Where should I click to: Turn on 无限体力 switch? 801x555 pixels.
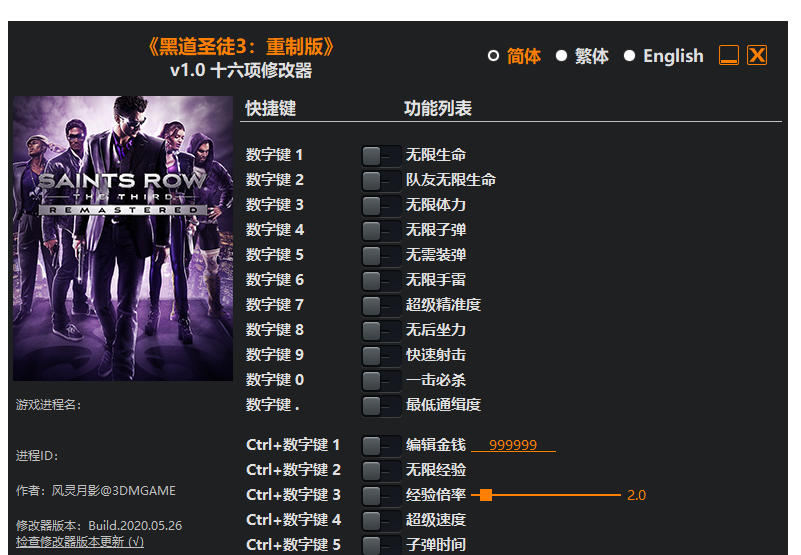pos(381,205)
